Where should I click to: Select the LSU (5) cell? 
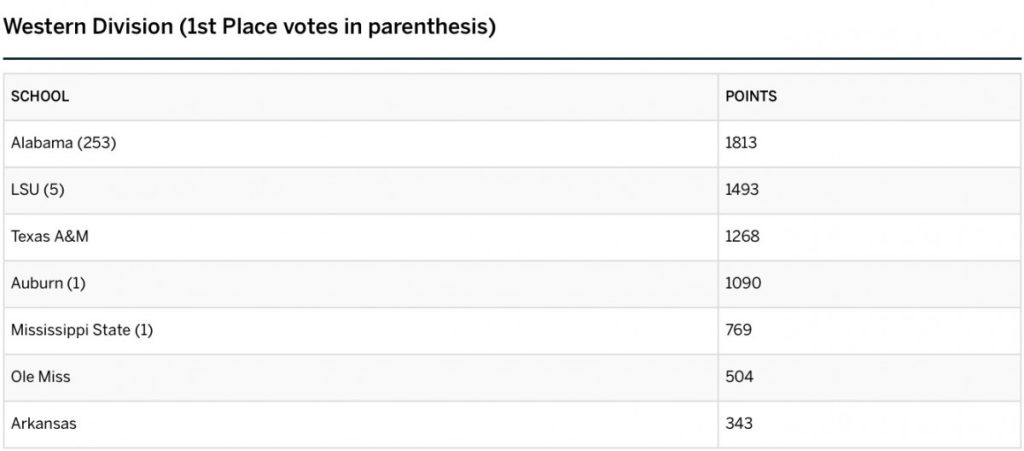[360, 191]
